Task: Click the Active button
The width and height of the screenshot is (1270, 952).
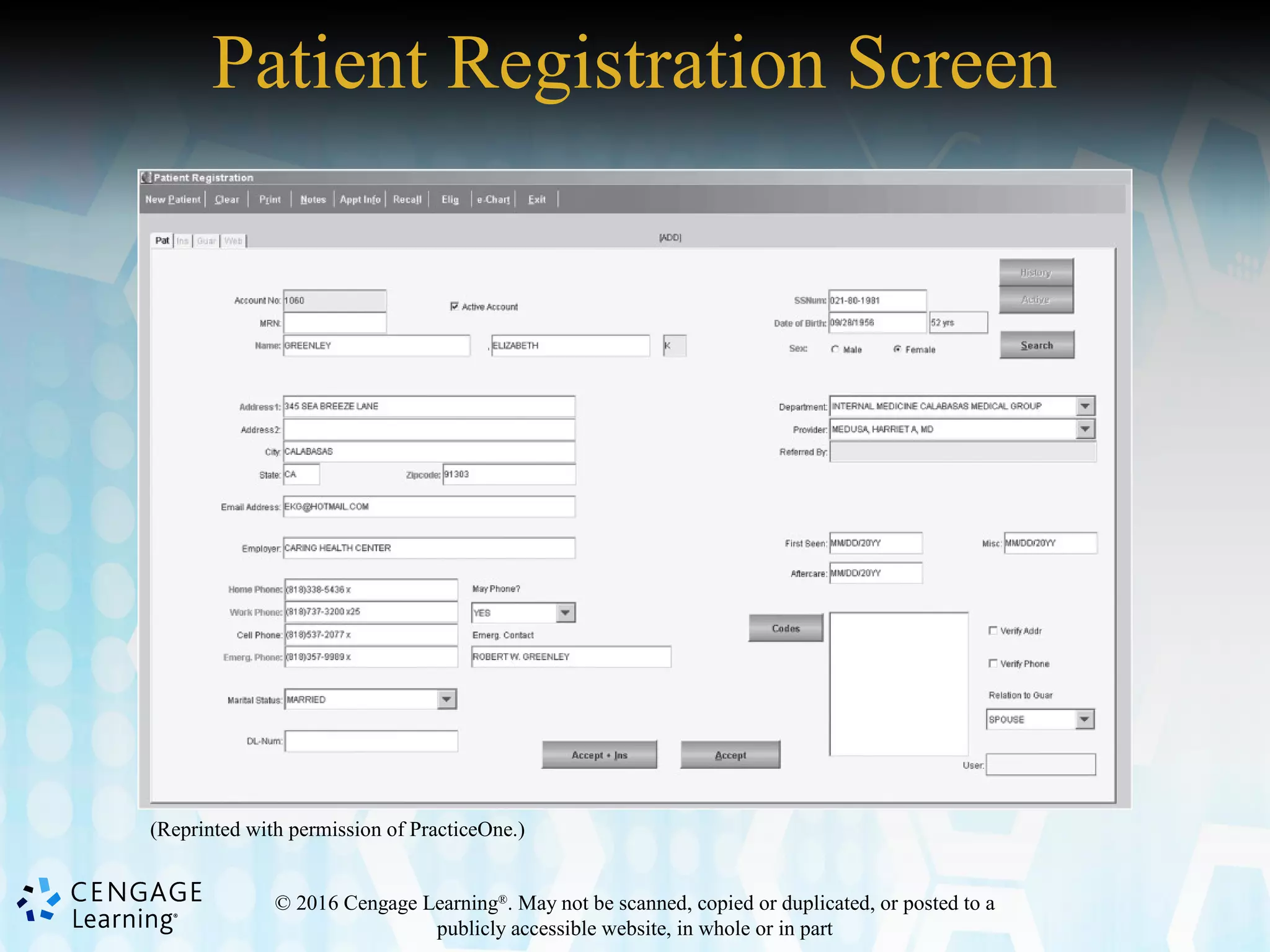Action: tap(1036, 299)
